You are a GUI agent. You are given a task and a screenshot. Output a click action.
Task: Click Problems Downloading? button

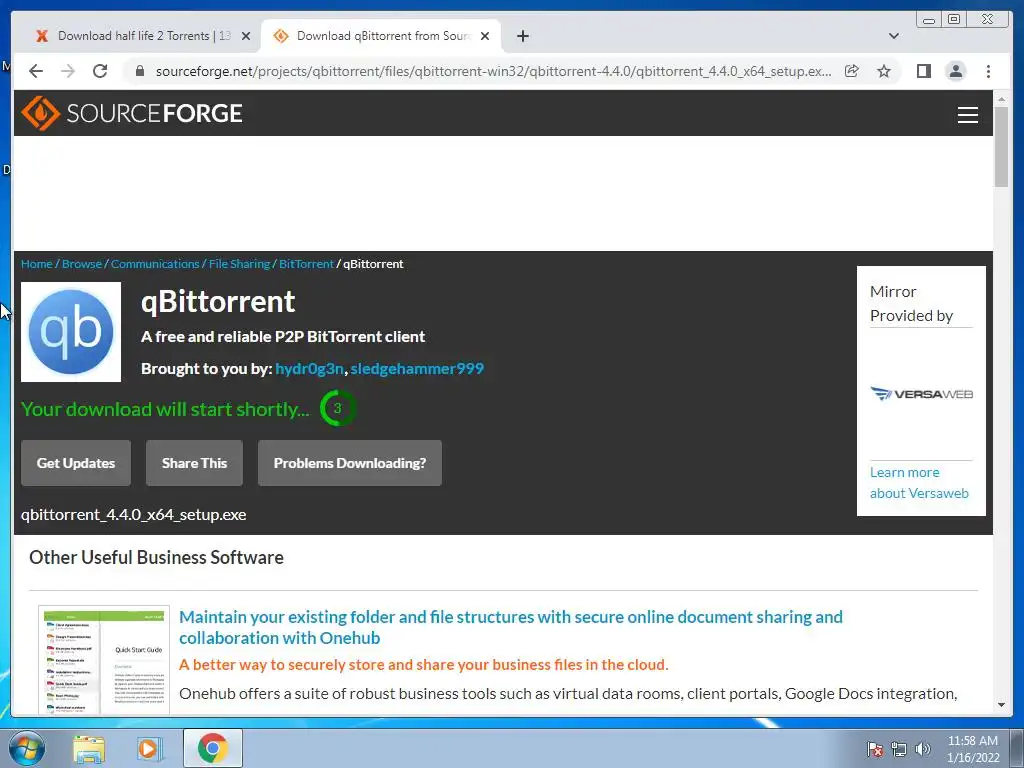349,463
